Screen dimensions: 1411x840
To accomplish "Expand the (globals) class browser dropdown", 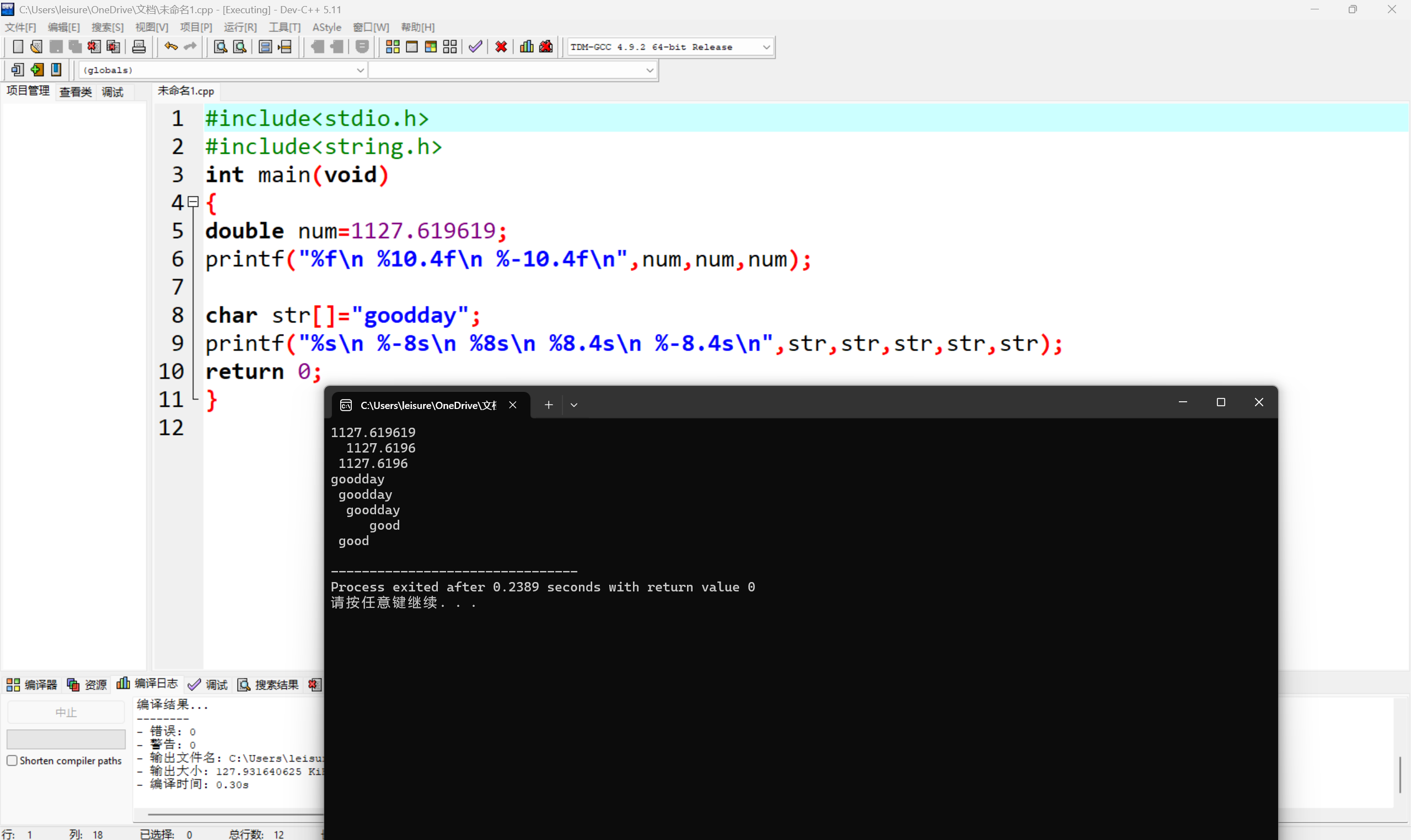I will [360, 69].
